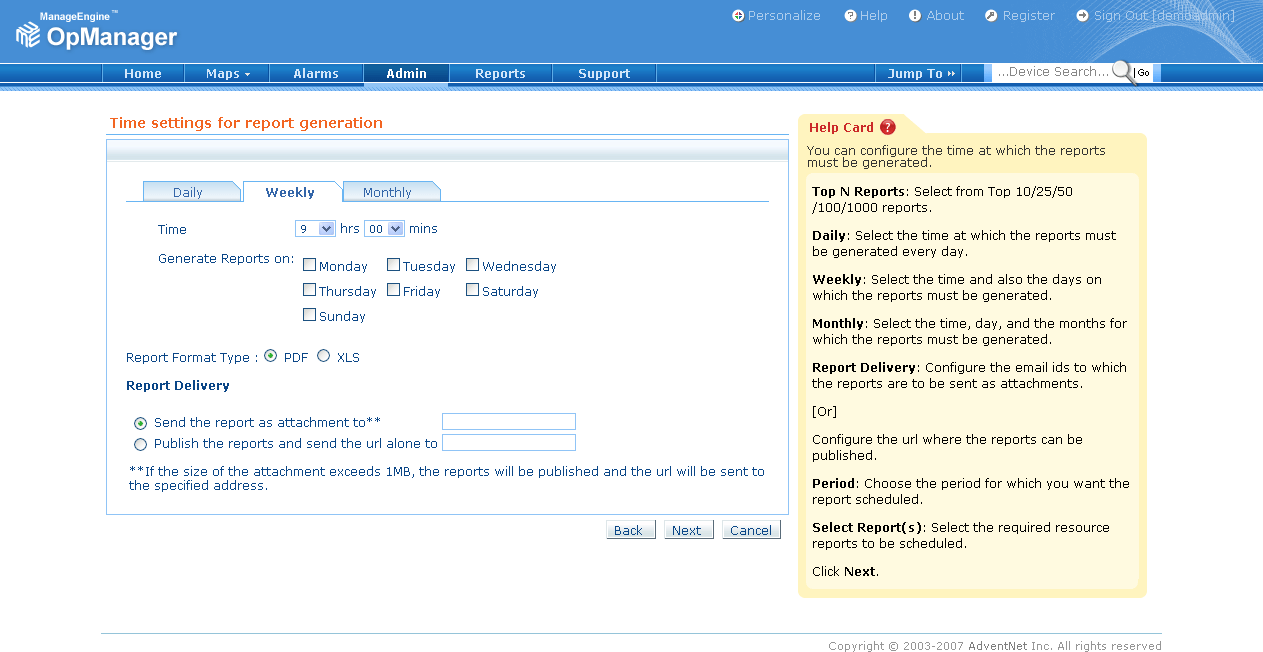Image resolution: width=1263 pixels, height=652 pixels.
Task: Choose Publish the reports and send url option
Action: pos(140,444)
